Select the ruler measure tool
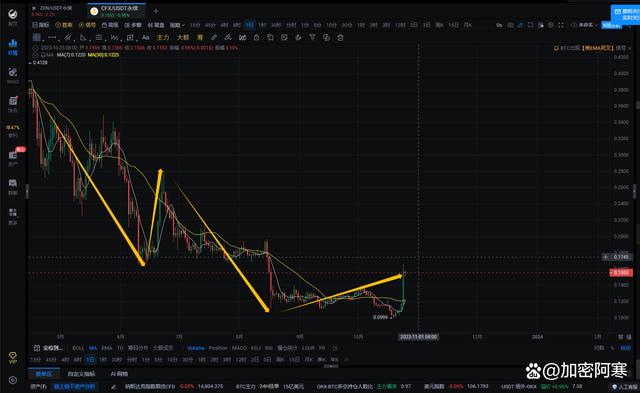640x393 pixels. (x=214, y=38)
